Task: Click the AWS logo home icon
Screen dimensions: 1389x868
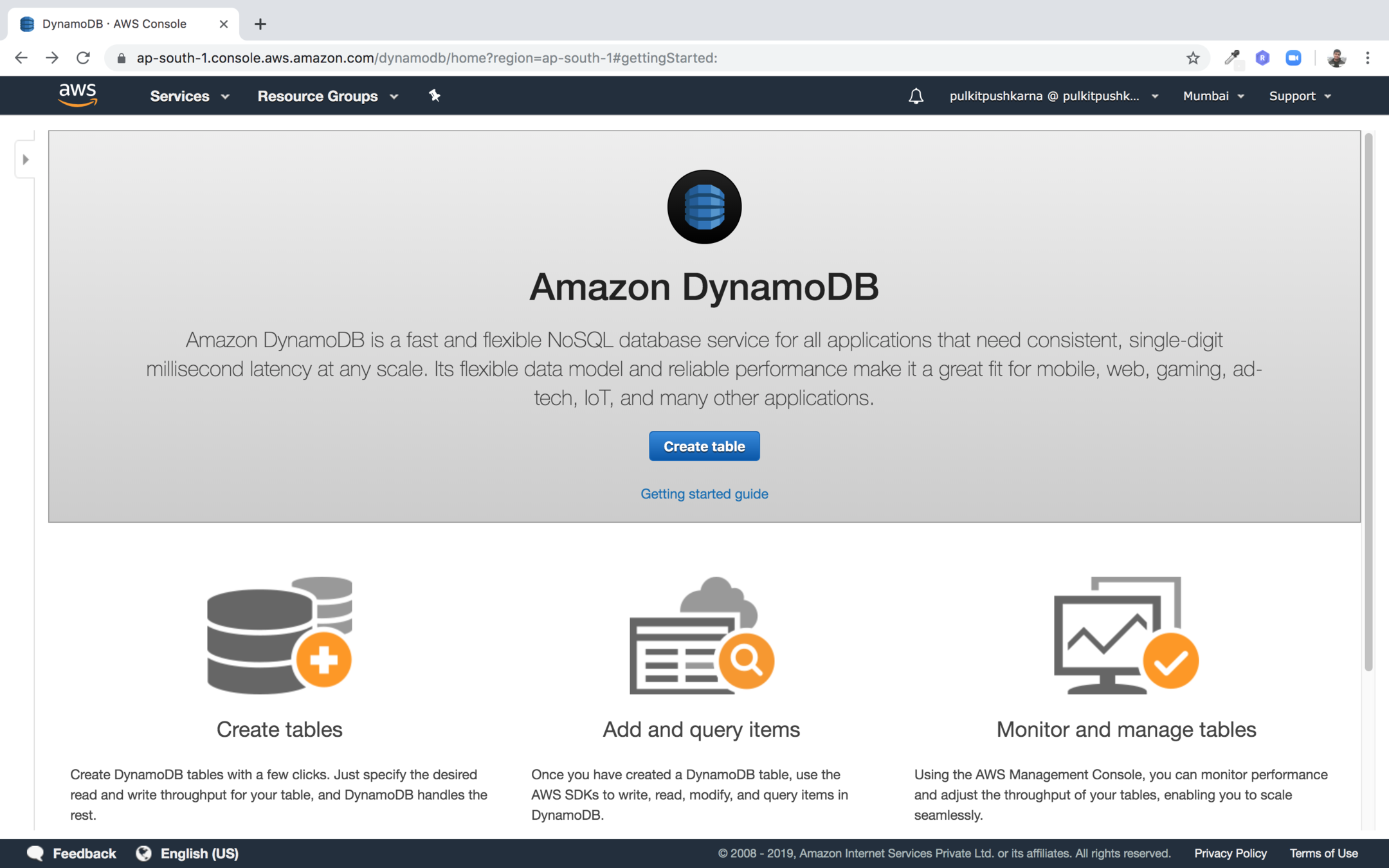Action: (78, 95)
